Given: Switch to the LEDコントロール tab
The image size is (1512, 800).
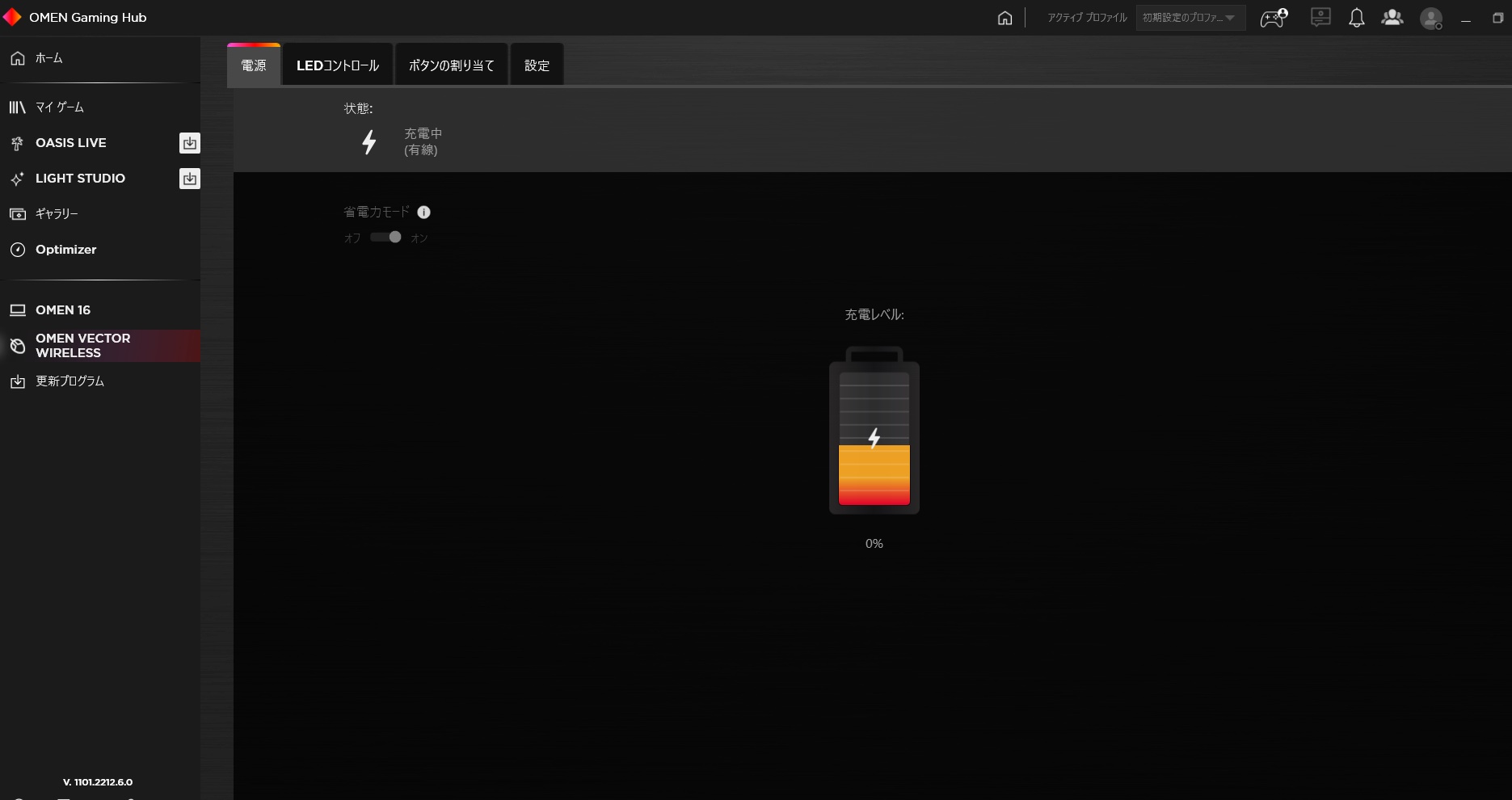Looking at the screenshot, I should pyautogui.click(x=338, y=65).
